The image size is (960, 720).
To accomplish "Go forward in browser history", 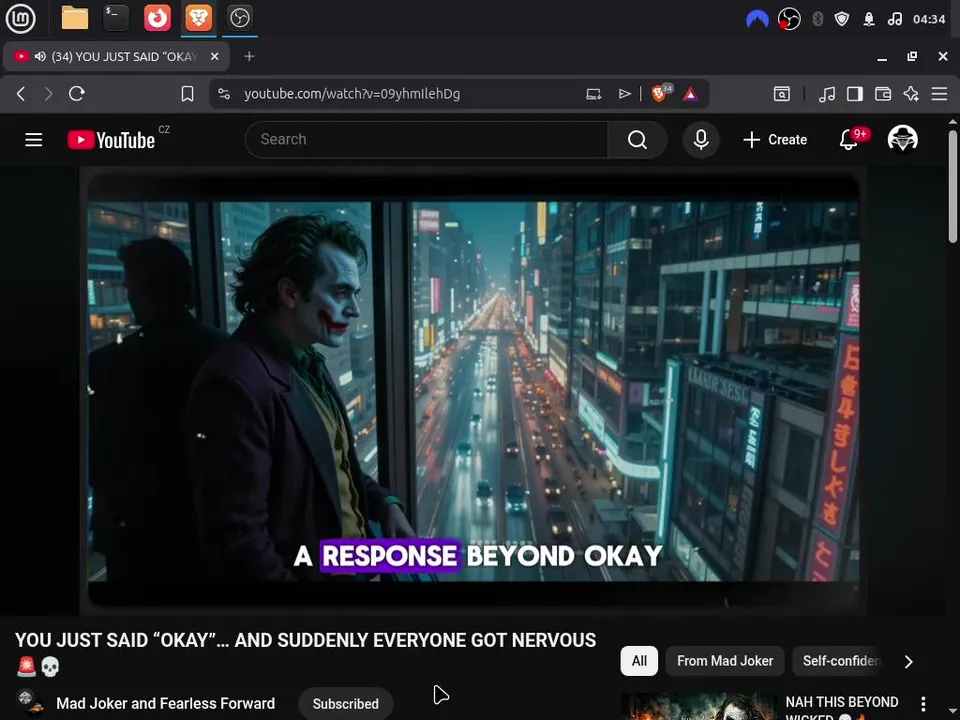I will point(48,94).
